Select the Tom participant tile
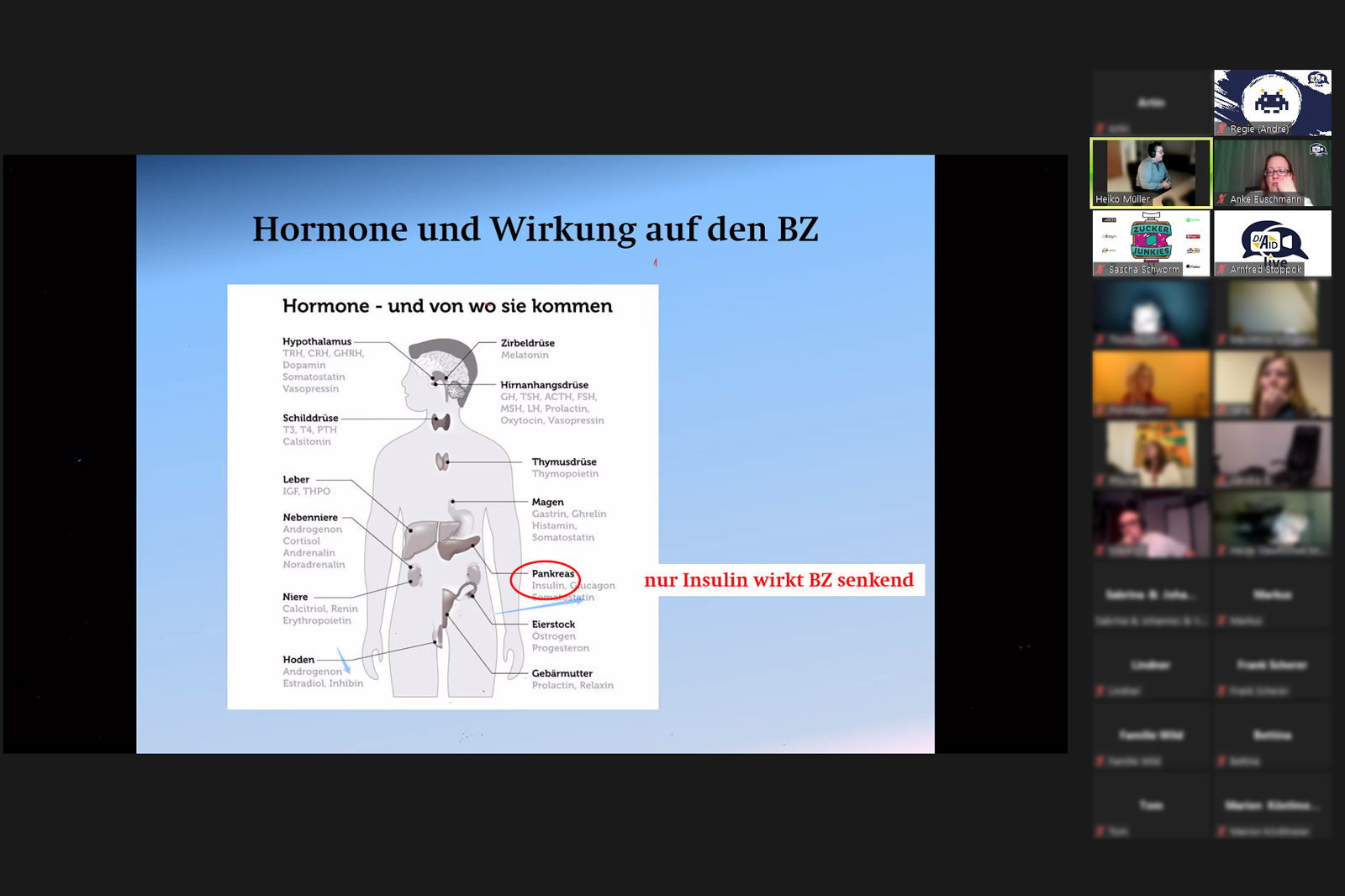 tap(1151, 806)
